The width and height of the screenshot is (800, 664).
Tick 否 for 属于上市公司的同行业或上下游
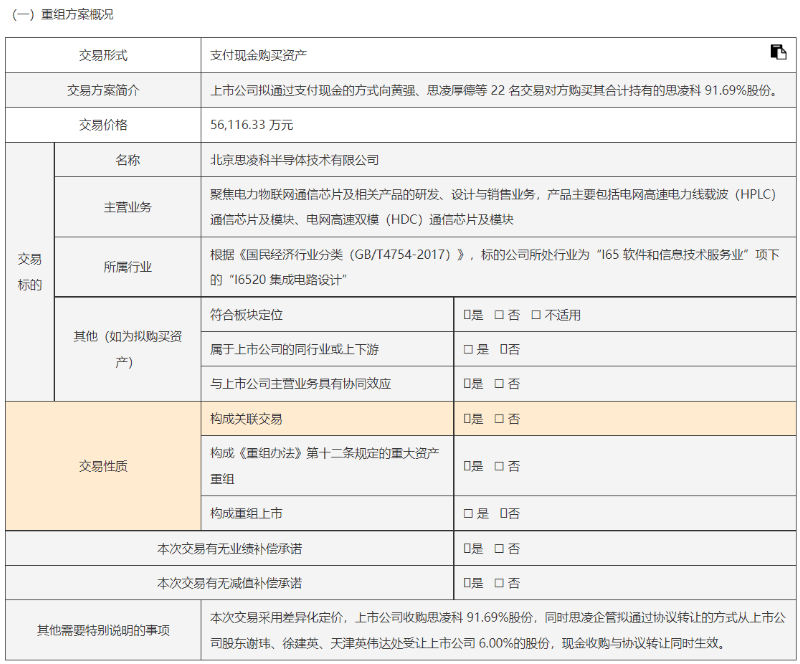coord(504,349)
